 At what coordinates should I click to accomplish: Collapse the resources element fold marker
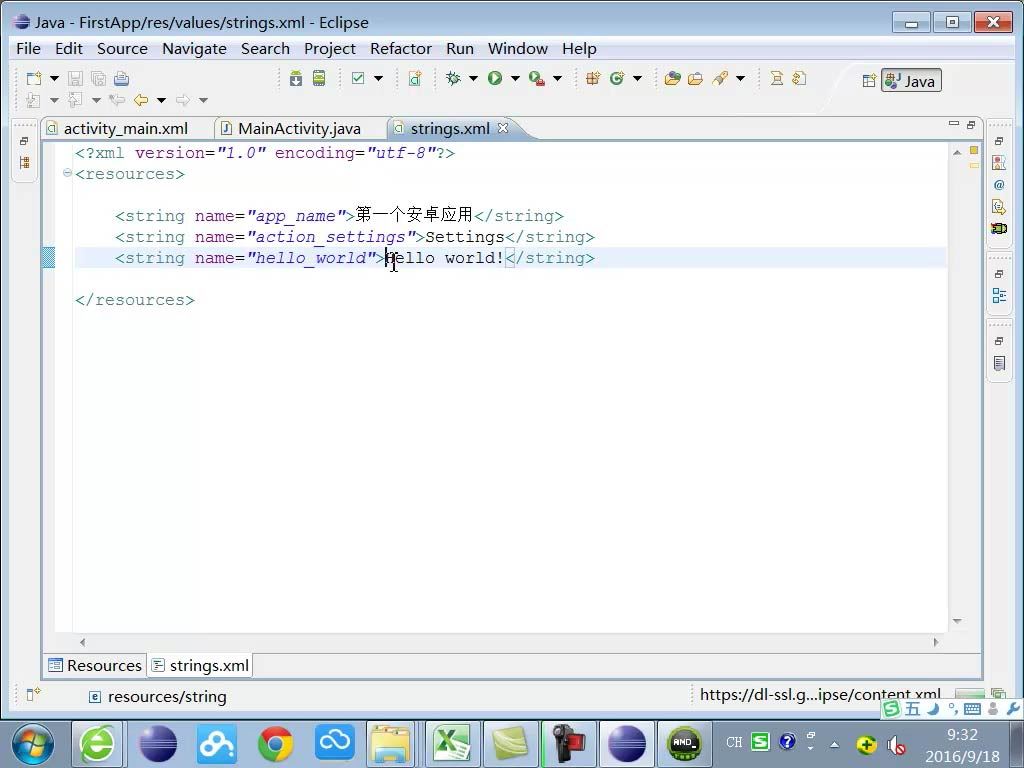coord(67,173)
